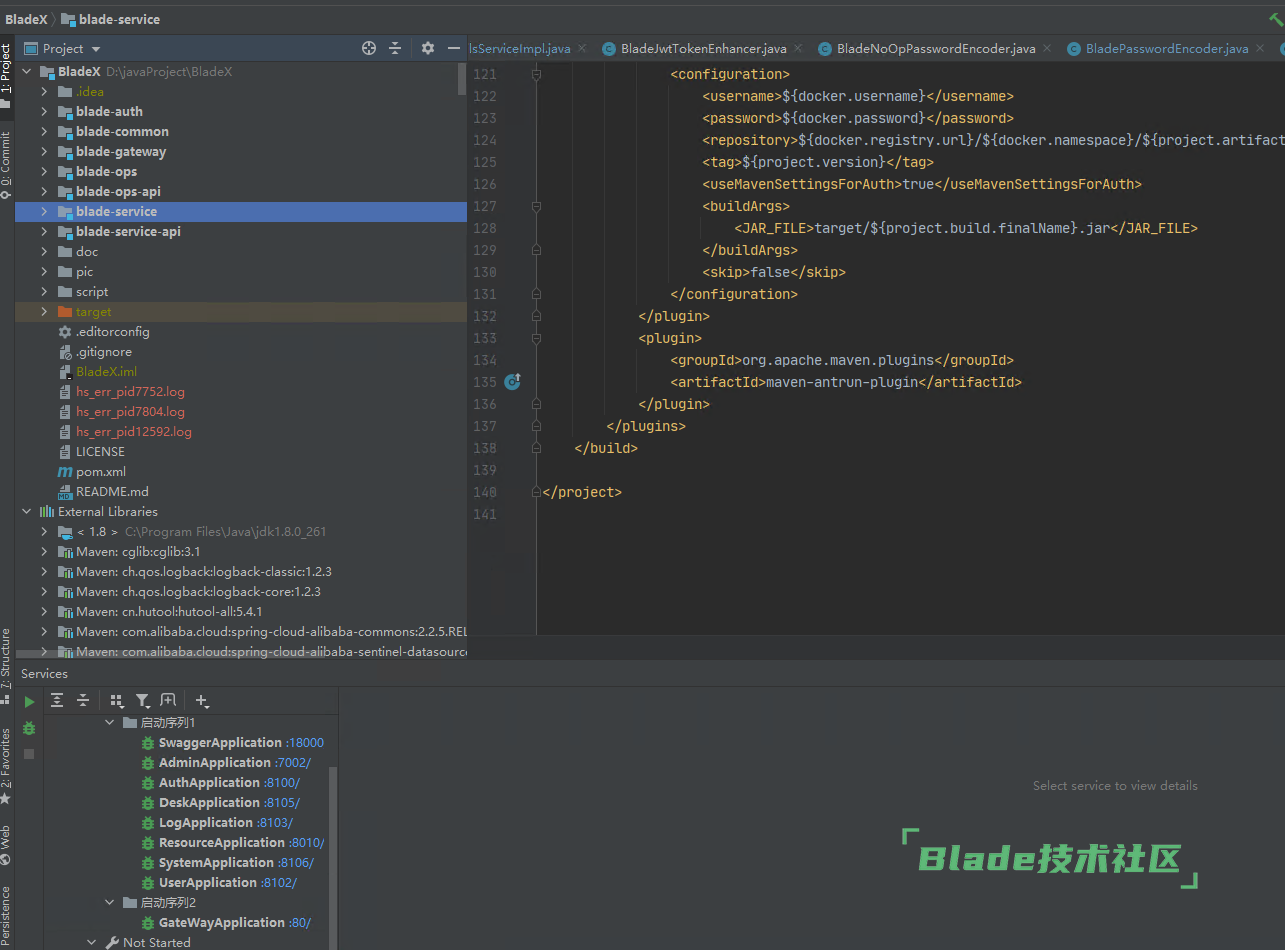Collapse the 启动序列1 group
1285x950 pixels.
[x=111, y=722]
